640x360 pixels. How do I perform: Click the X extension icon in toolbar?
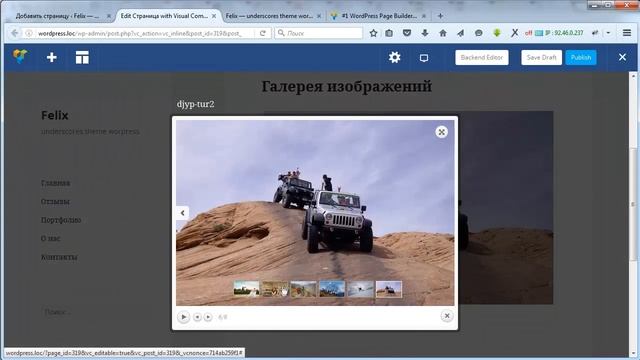pos(514,33)
